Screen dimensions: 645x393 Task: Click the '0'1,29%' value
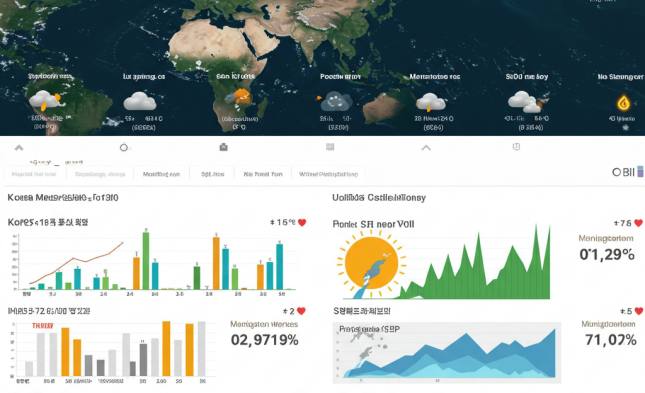(607, 255)
